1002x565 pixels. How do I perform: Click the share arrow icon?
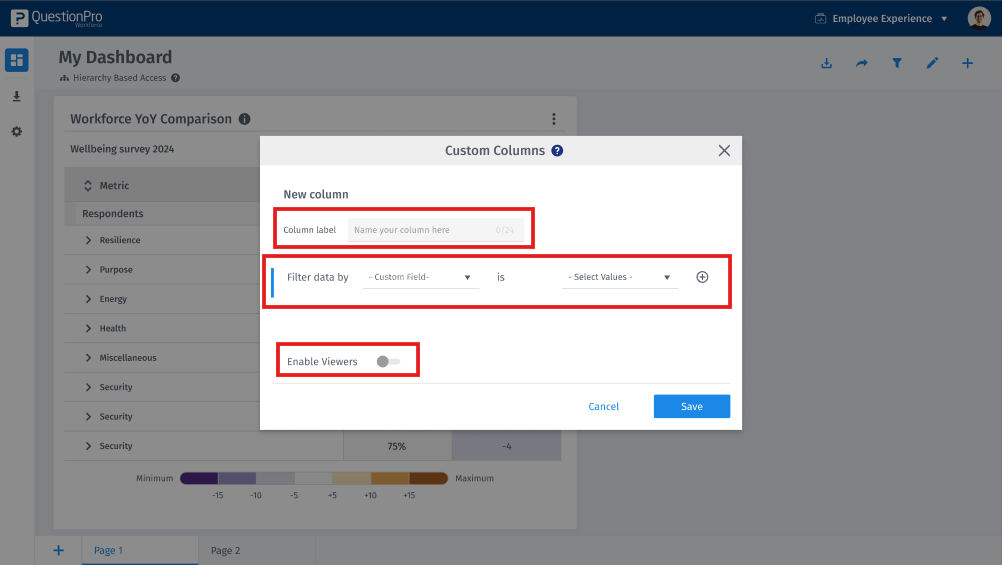[x=862, y=64]
